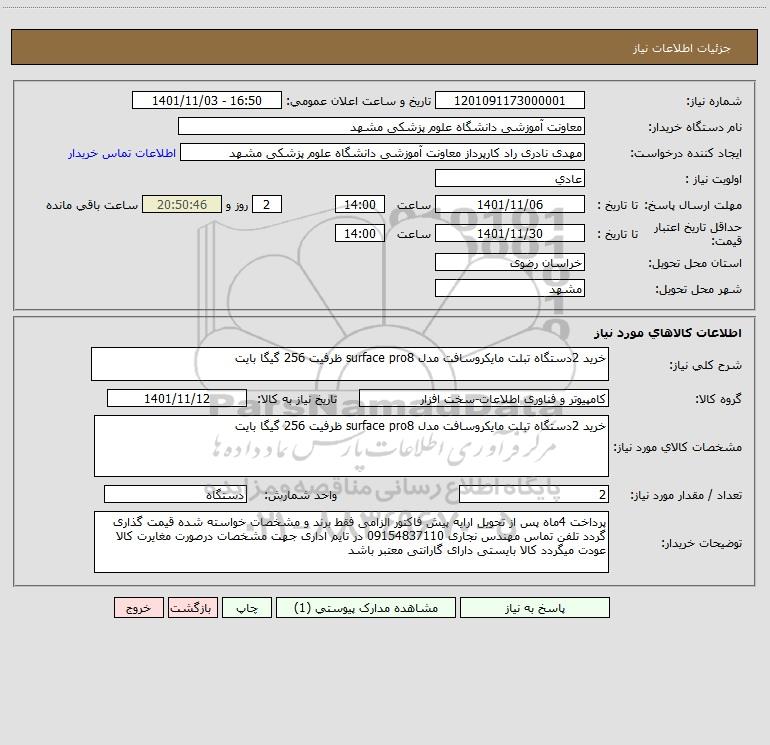Click the deadline time field 14:00 beside 1401/11/06

point(359,204)
